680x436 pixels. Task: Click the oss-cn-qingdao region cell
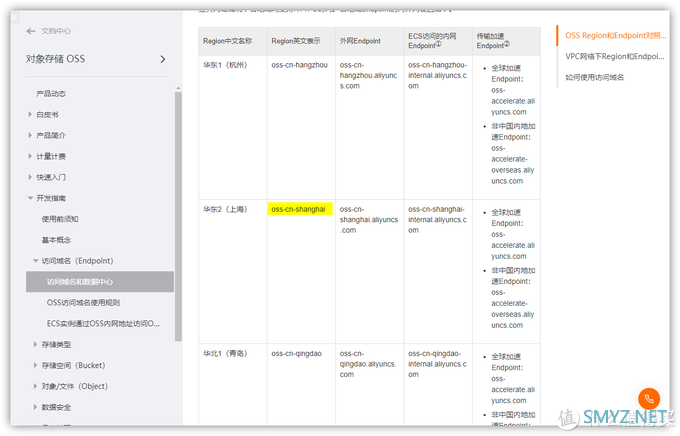pos(297,354)
